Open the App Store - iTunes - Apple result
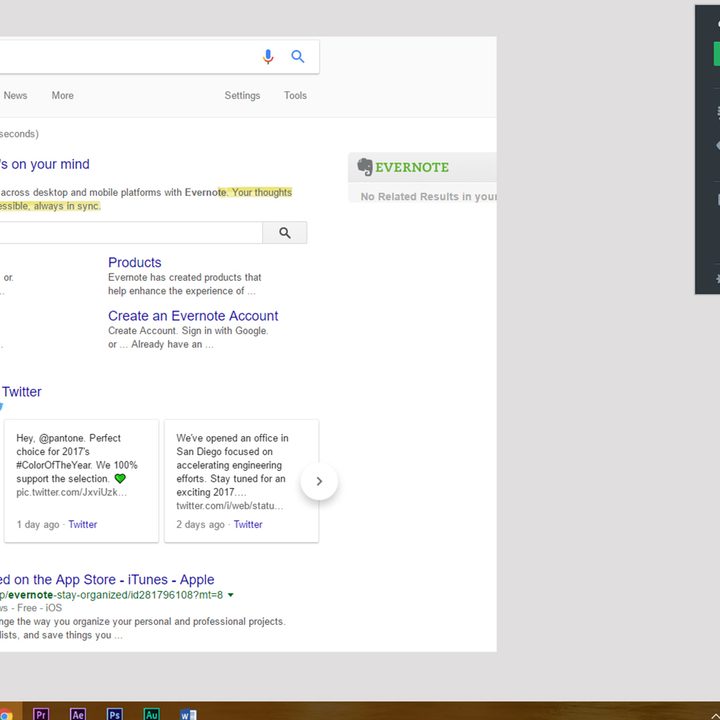Screen dimensions: 720x720 [x=107, y=579]
